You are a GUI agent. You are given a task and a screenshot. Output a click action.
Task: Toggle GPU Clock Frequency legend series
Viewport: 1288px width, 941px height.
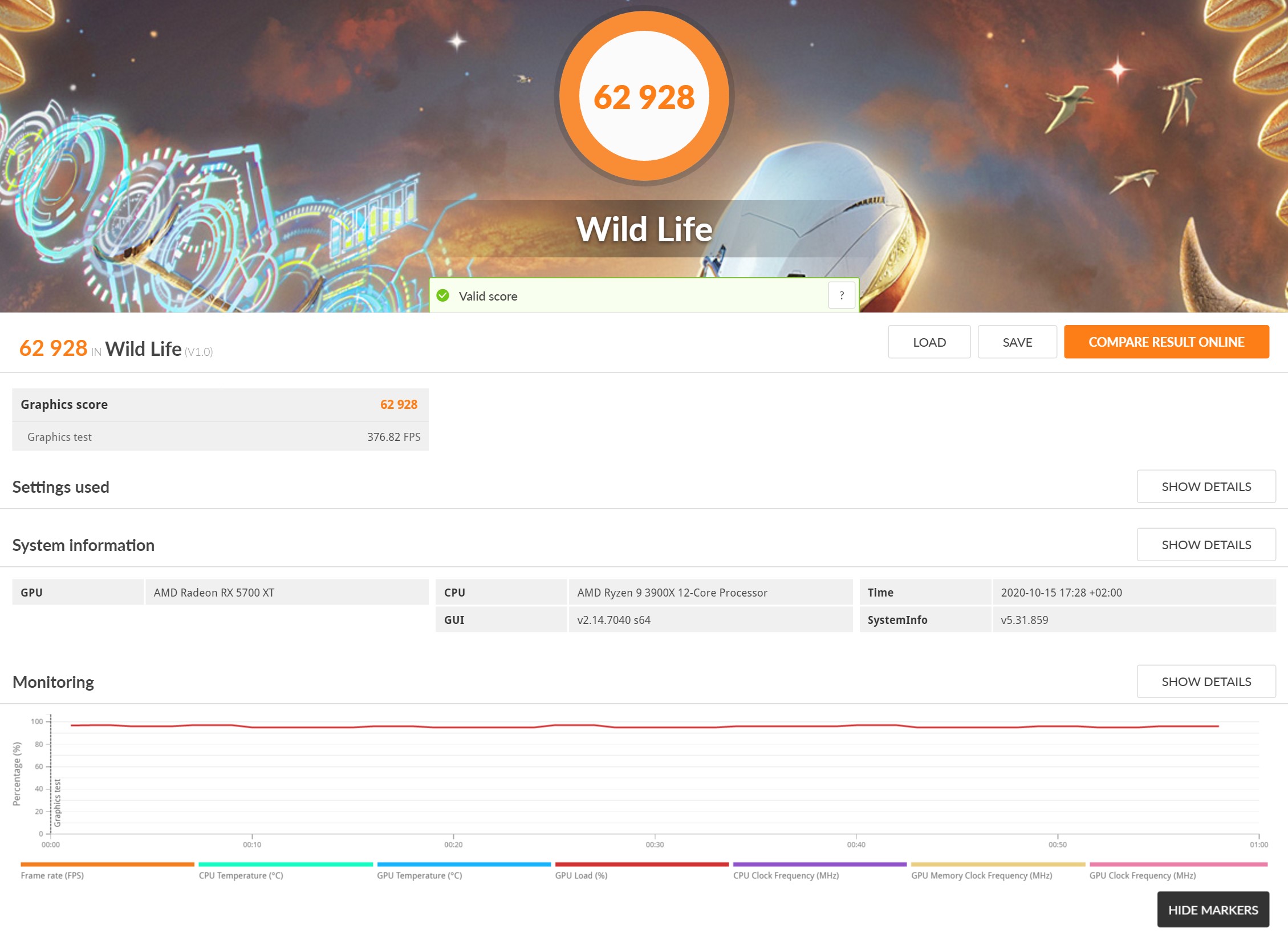click(x=1142, y=875)
